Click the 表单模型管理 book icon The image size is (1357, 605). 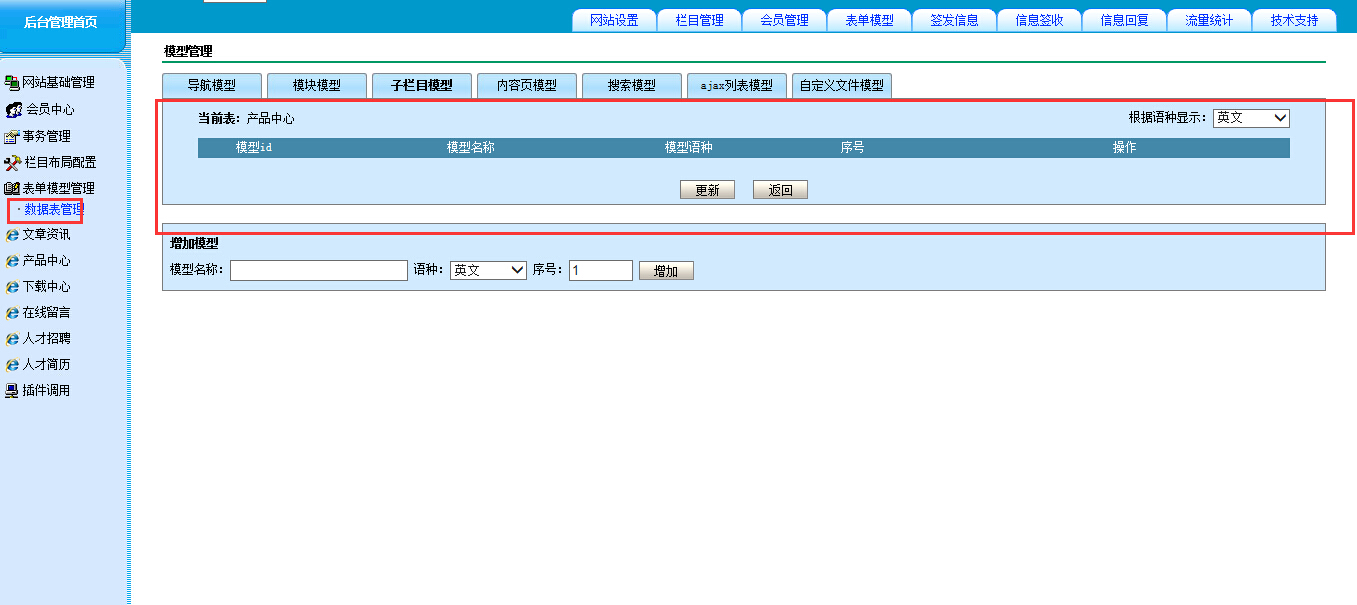point(12,188)
